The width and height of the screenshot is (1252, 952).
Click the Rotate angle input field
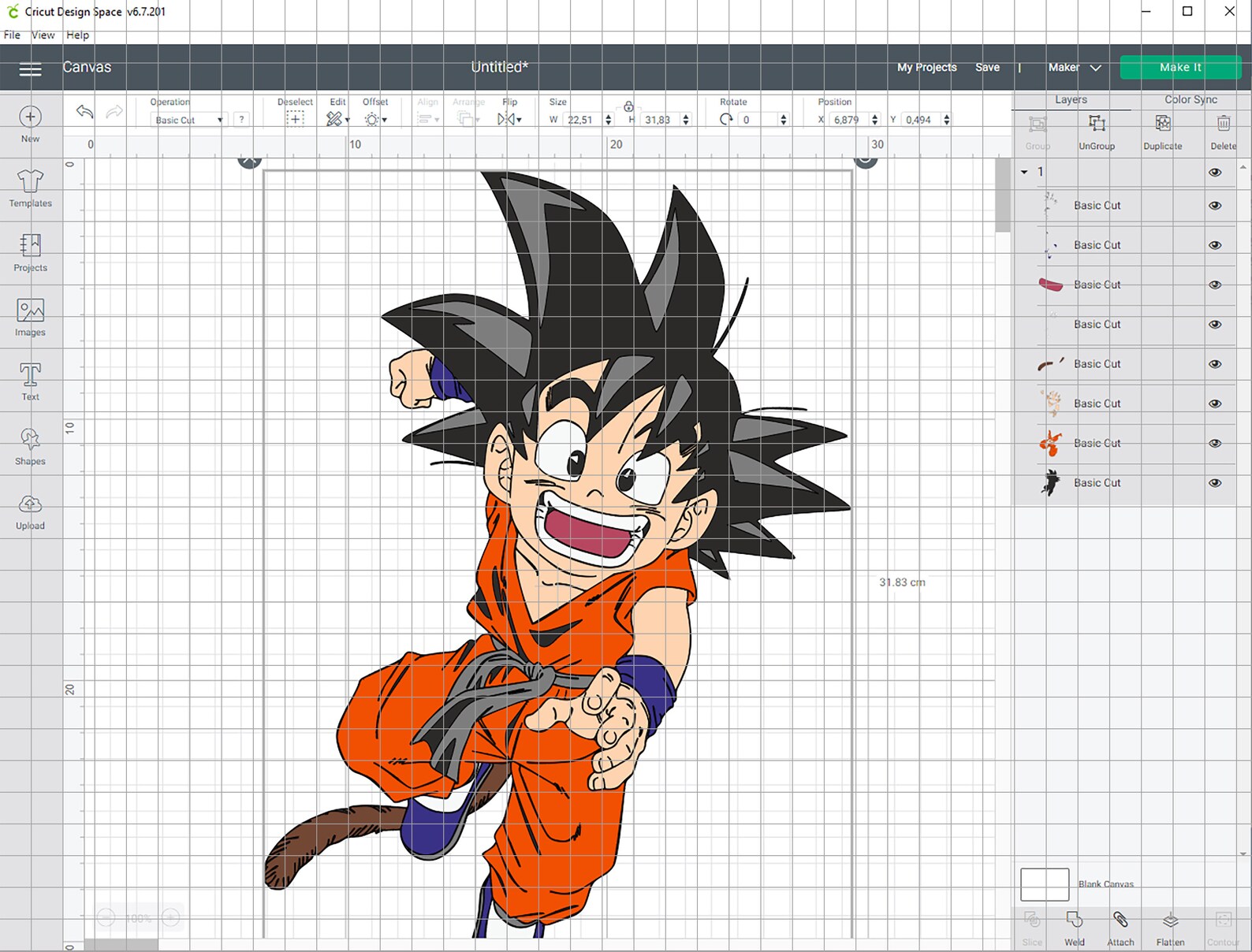click(x=758, y=120)
